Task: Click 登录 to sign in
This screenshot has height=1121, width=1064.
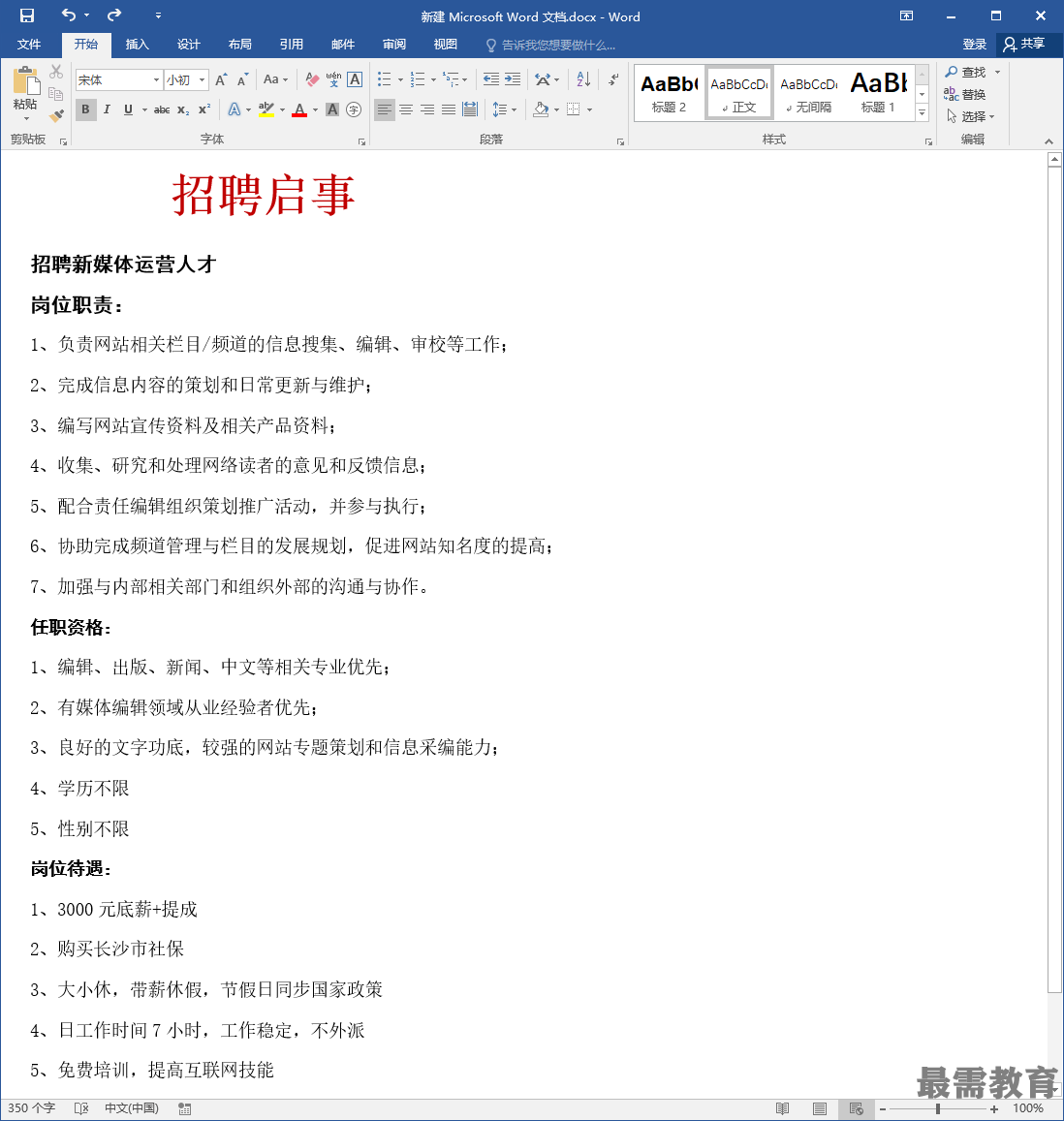Action: pos(975,45)
